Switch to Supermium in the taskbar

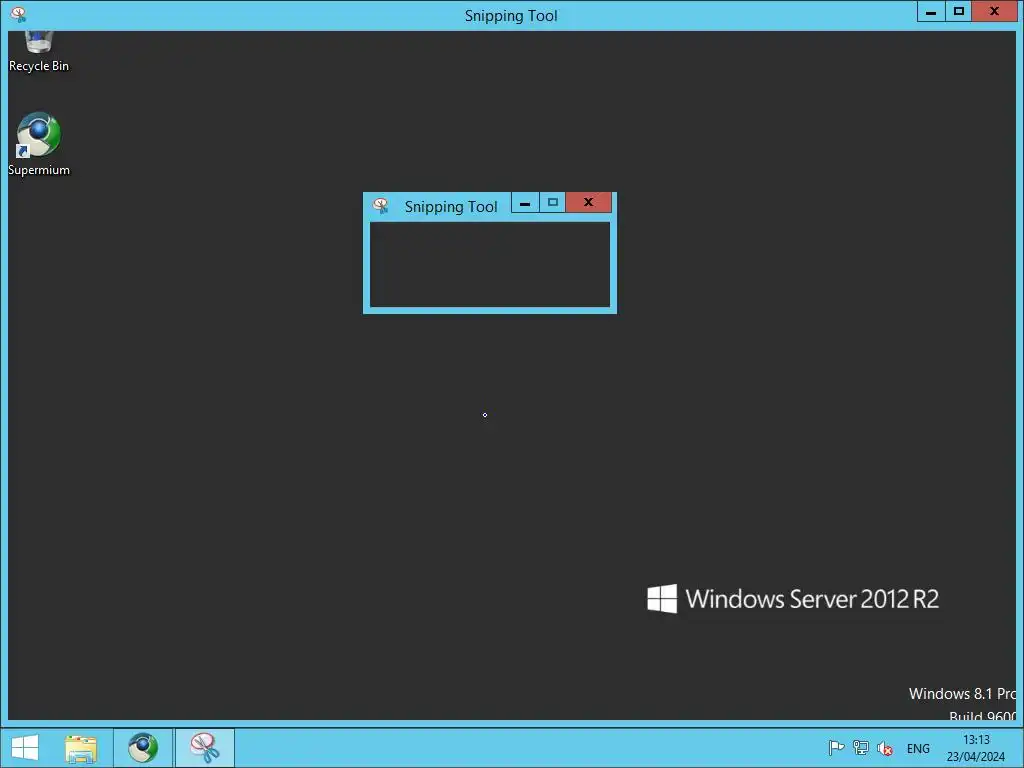coord(143,748)
